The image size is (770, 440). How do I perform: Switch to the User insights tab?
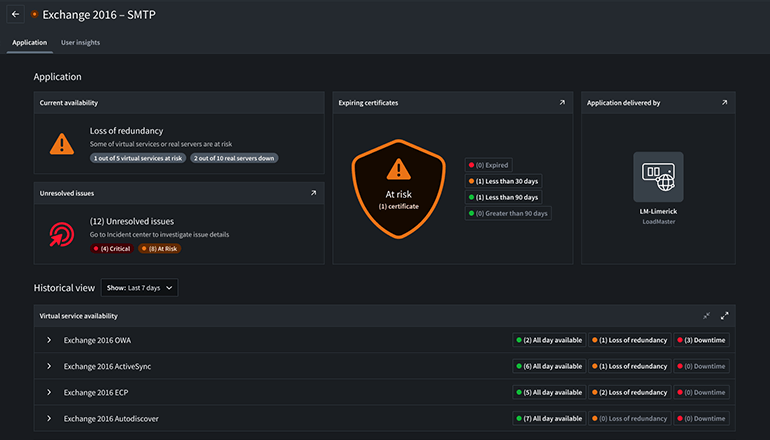pyautogui.click(x=80, y=42)
